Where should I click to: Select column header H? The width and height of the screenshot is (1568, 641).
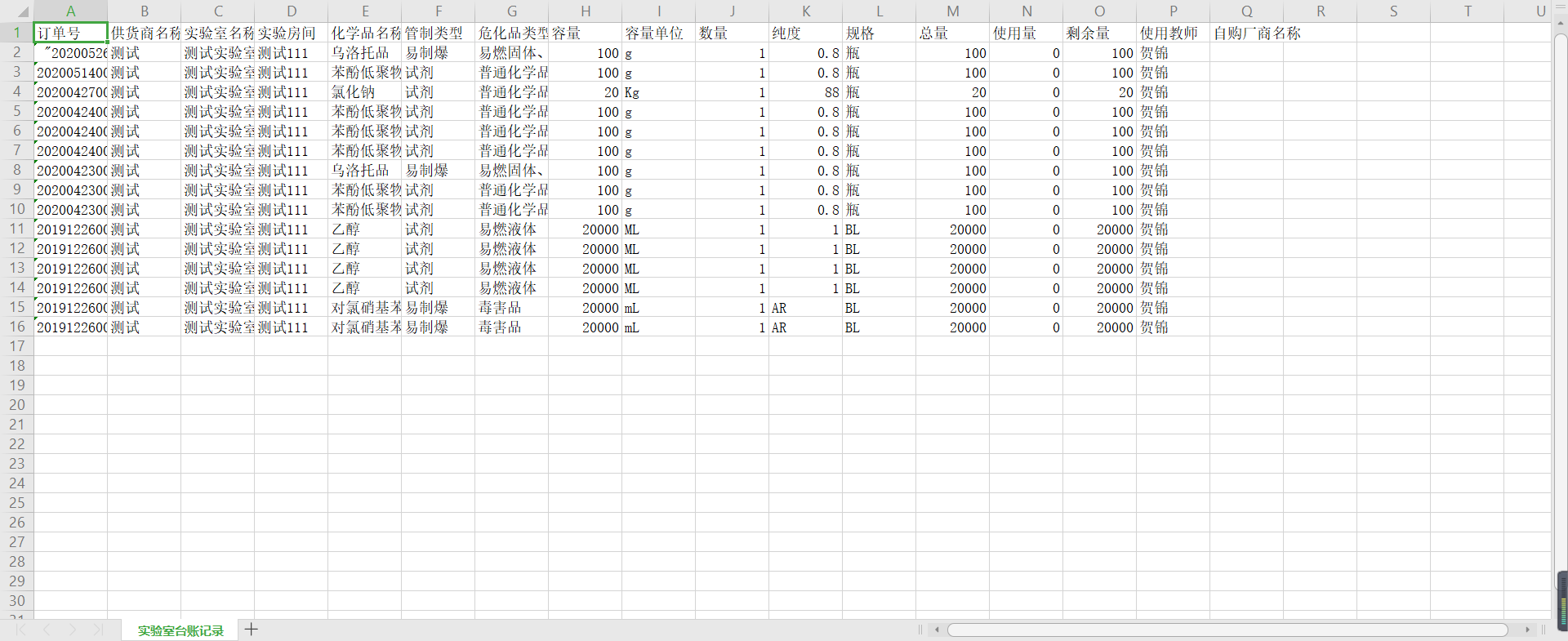click(x=586, y=11)
